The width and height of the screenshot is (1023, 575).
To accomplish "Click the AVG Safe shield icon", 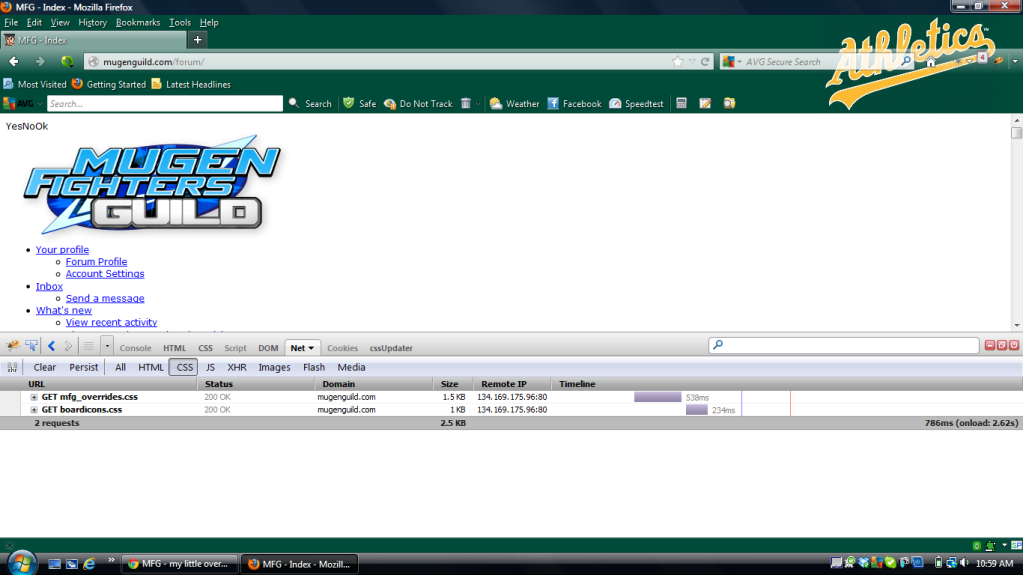I will pos(349,103).
